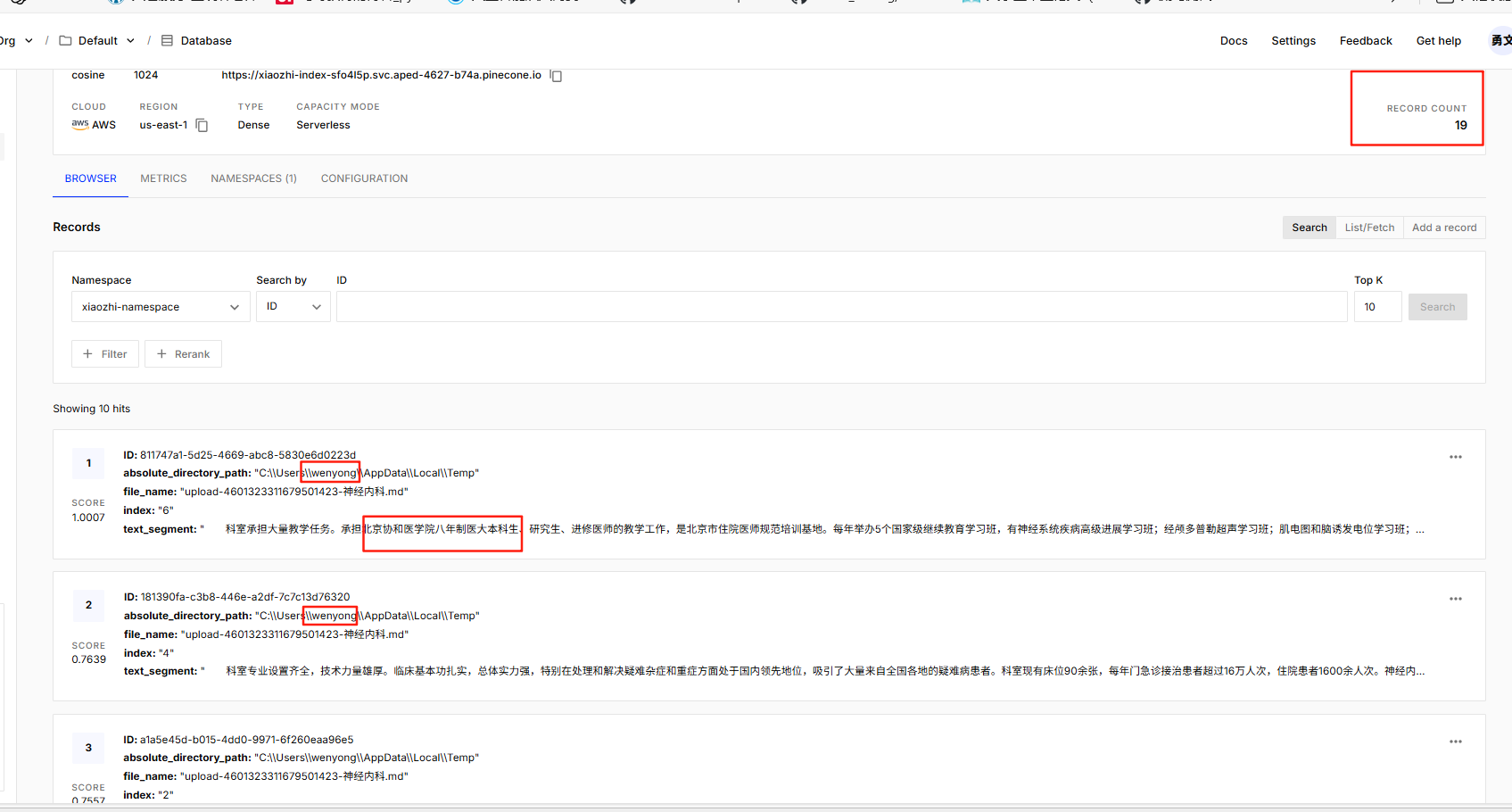Click the plus icon on Filter
This screenshot has width=1512, height=812.
coord(87,354)
